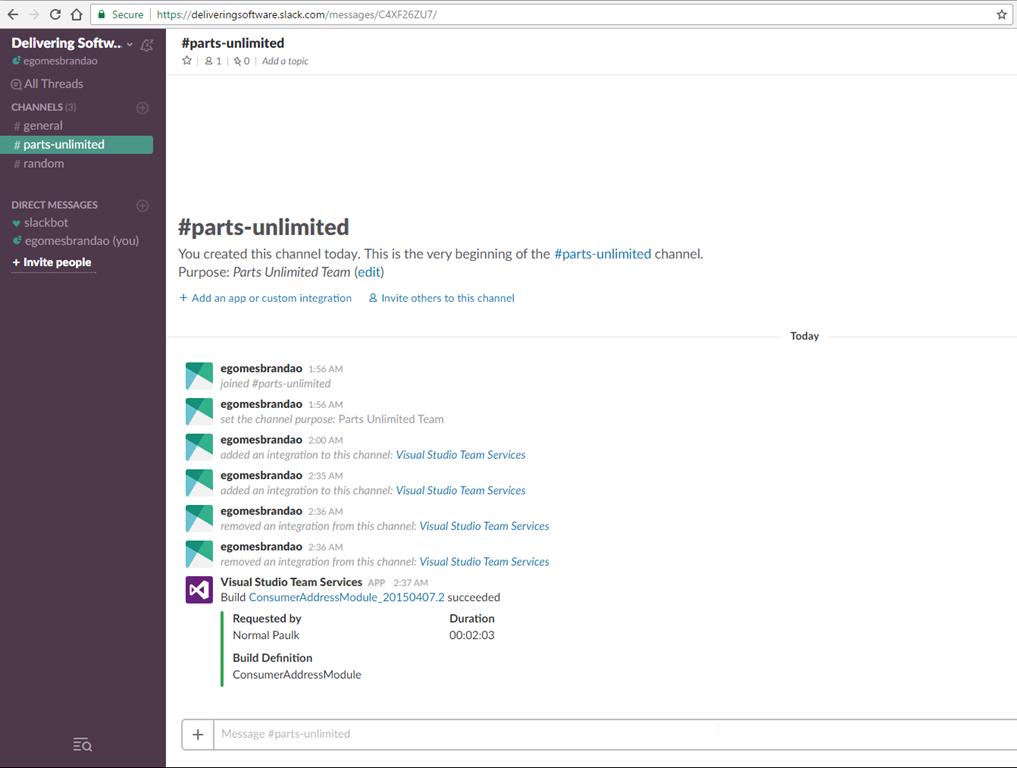This screenshot has height=768, width=1017.
Task: Open notification preferences bell icon
Action: (147, 45)
